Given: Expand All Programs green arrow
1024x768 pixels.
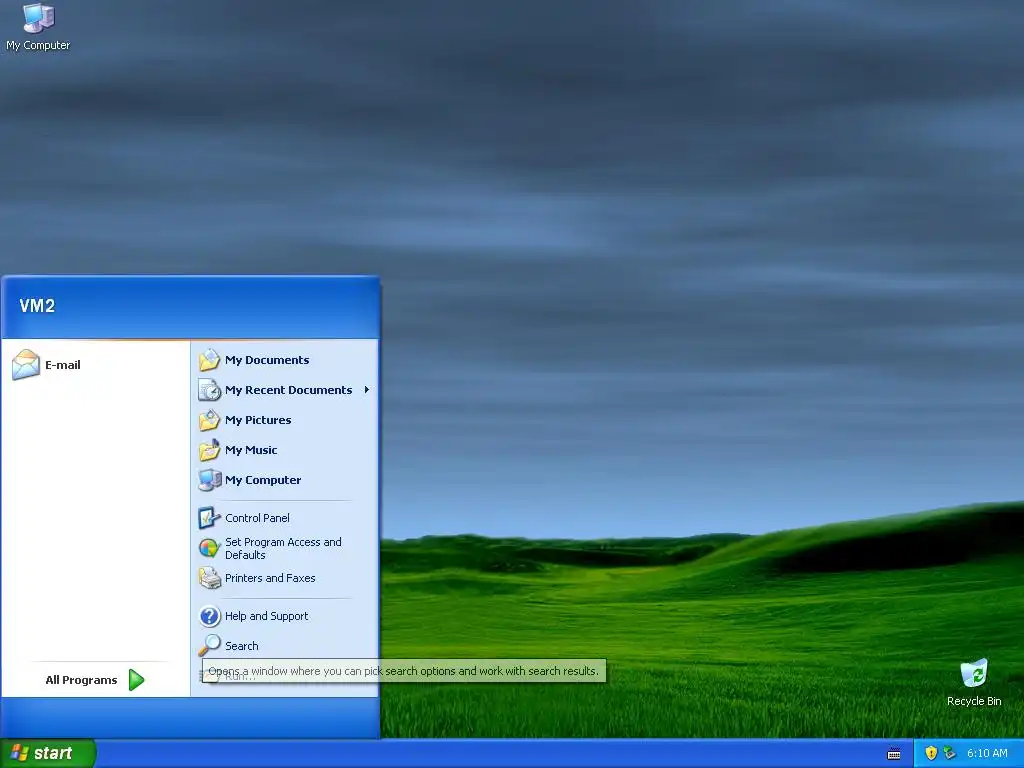Looking at the screenshot, I should (136, 680).
